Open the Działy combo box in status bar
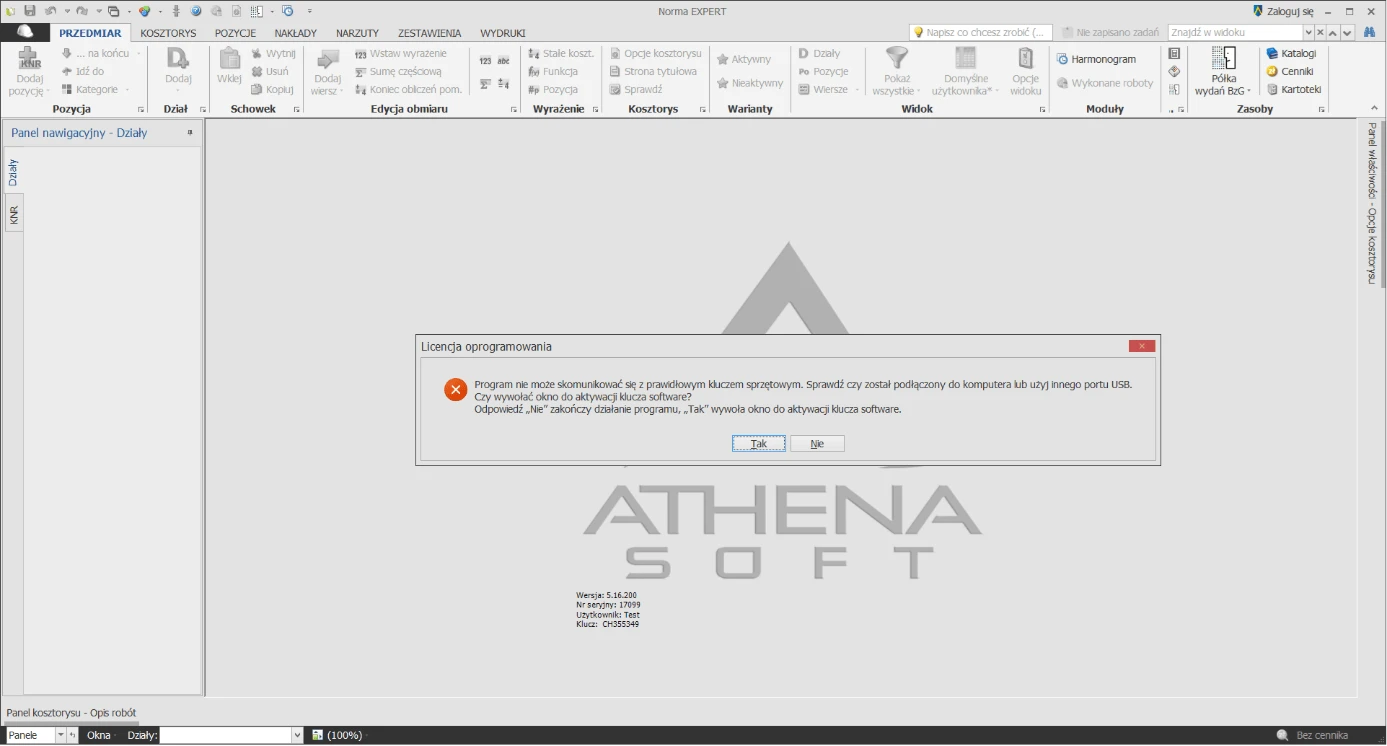Image resolution: width=1387 pixels, height=746 pixels. [x=231, y=735]
